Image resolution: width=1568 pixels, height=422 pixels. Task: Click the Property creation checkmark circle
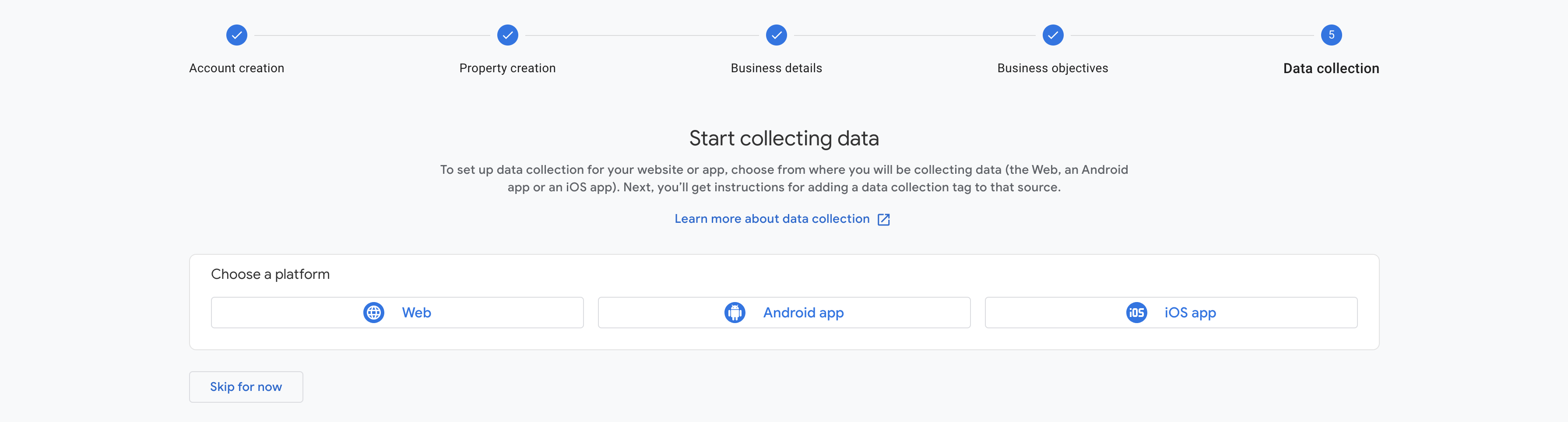pos(507,35)
